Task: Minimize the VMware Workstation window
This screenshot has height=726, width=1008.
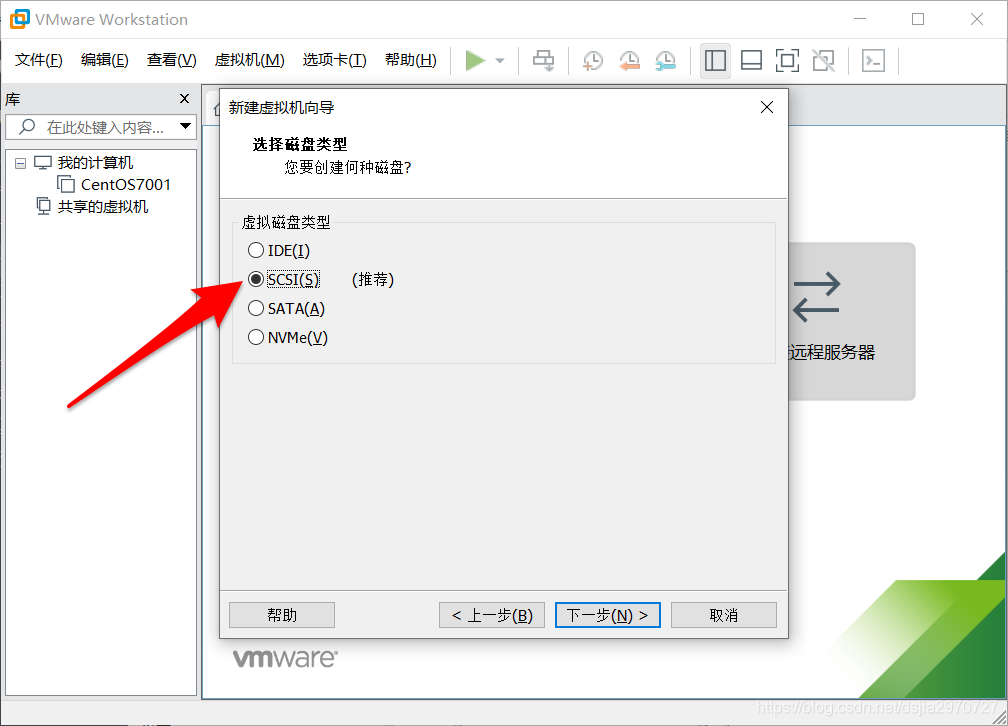Action: [x=860, y=19]
